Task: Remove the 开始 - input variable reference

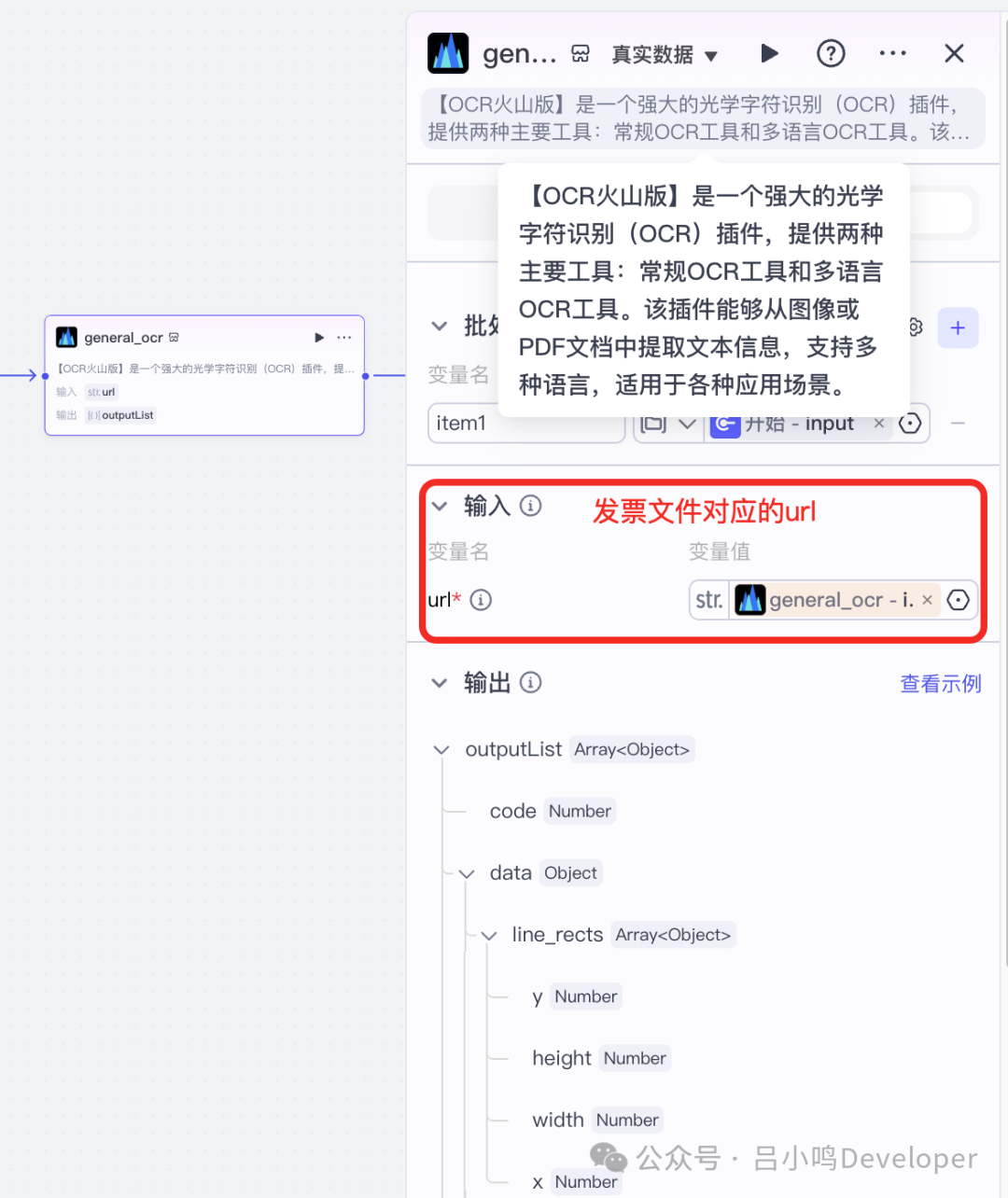Action: coord(878,423)
